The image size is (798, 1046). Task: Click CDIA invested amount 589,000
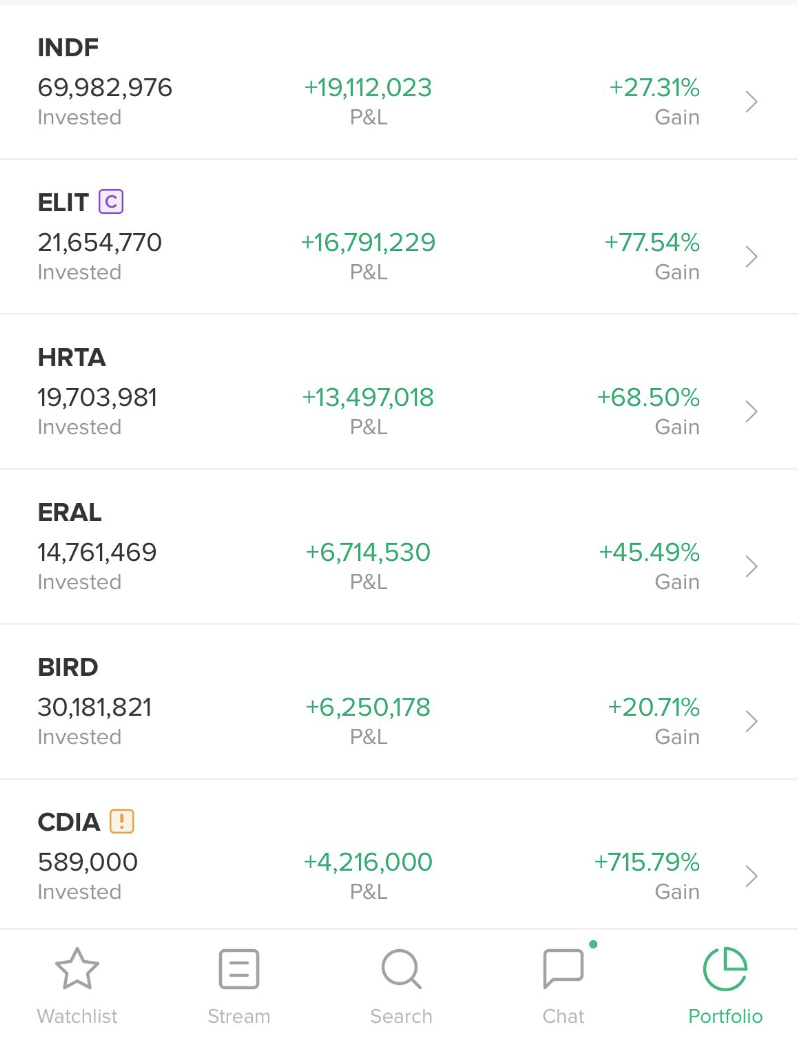(x=88, y=862)
